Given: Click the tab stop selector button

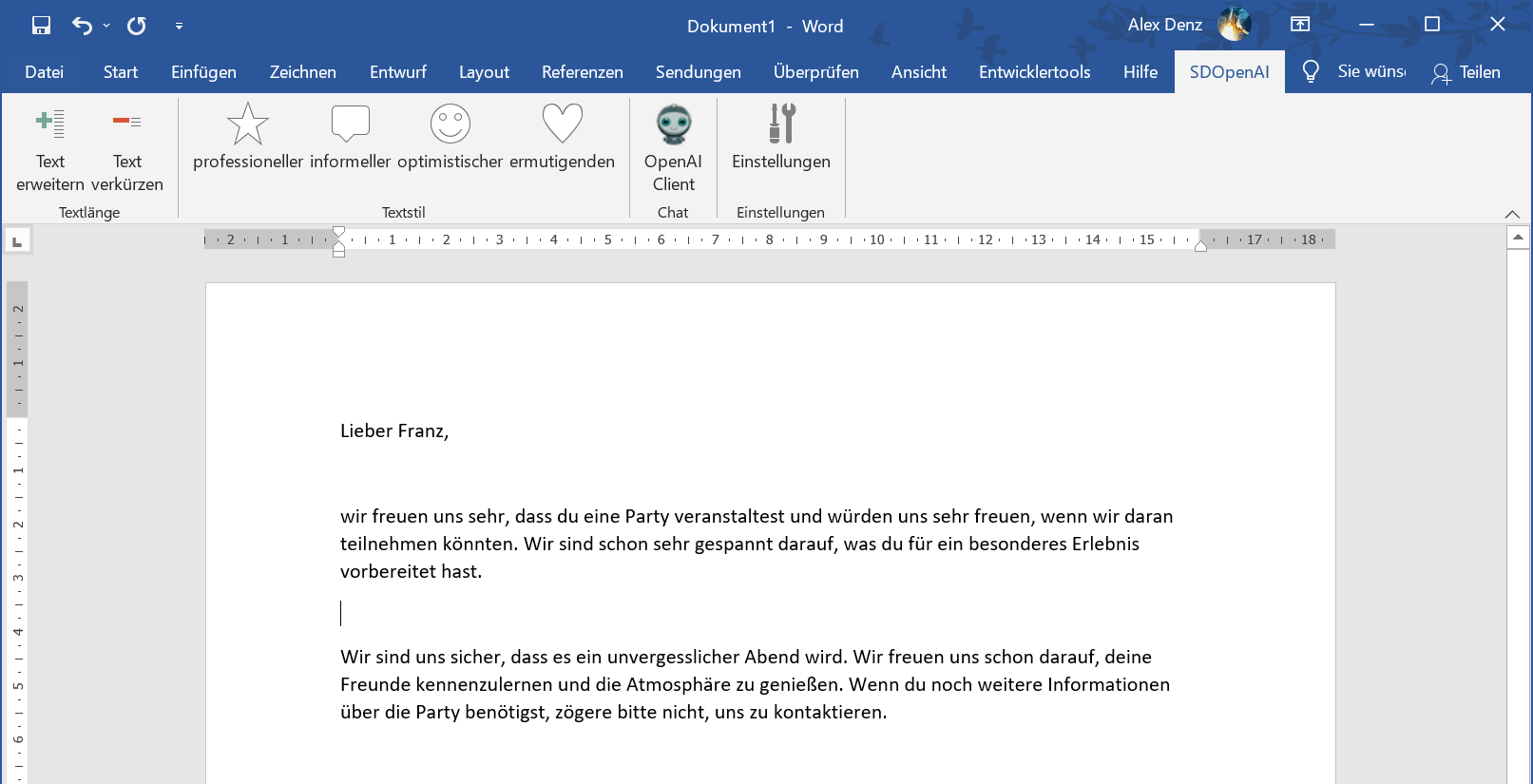Looking at the screenshot, I should point(17,241).
